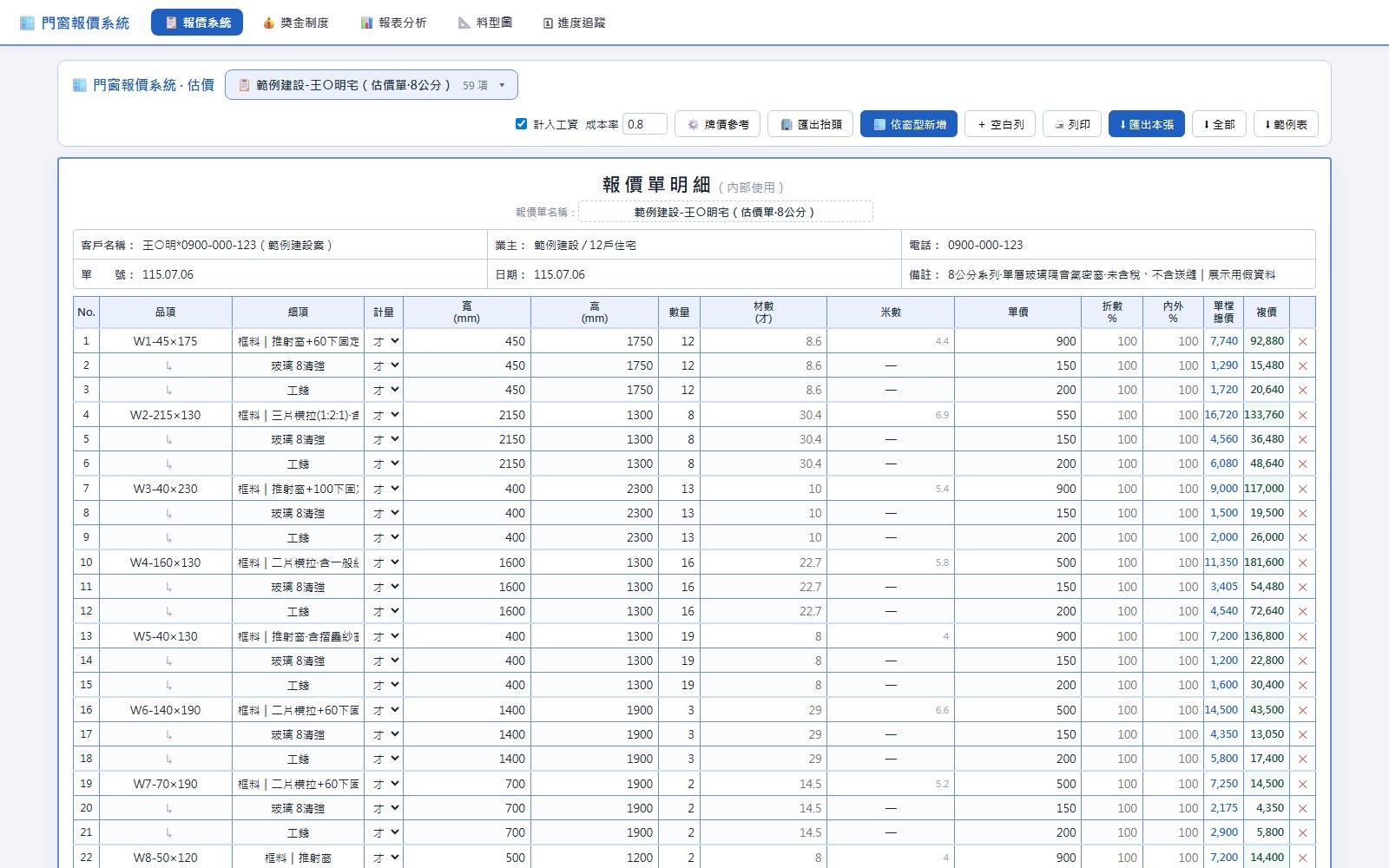The height and width of the screenshot is (868, 1389).
Task: Delete row 22 W8-50×120 with X icon
Action: tap(1302, 858)
